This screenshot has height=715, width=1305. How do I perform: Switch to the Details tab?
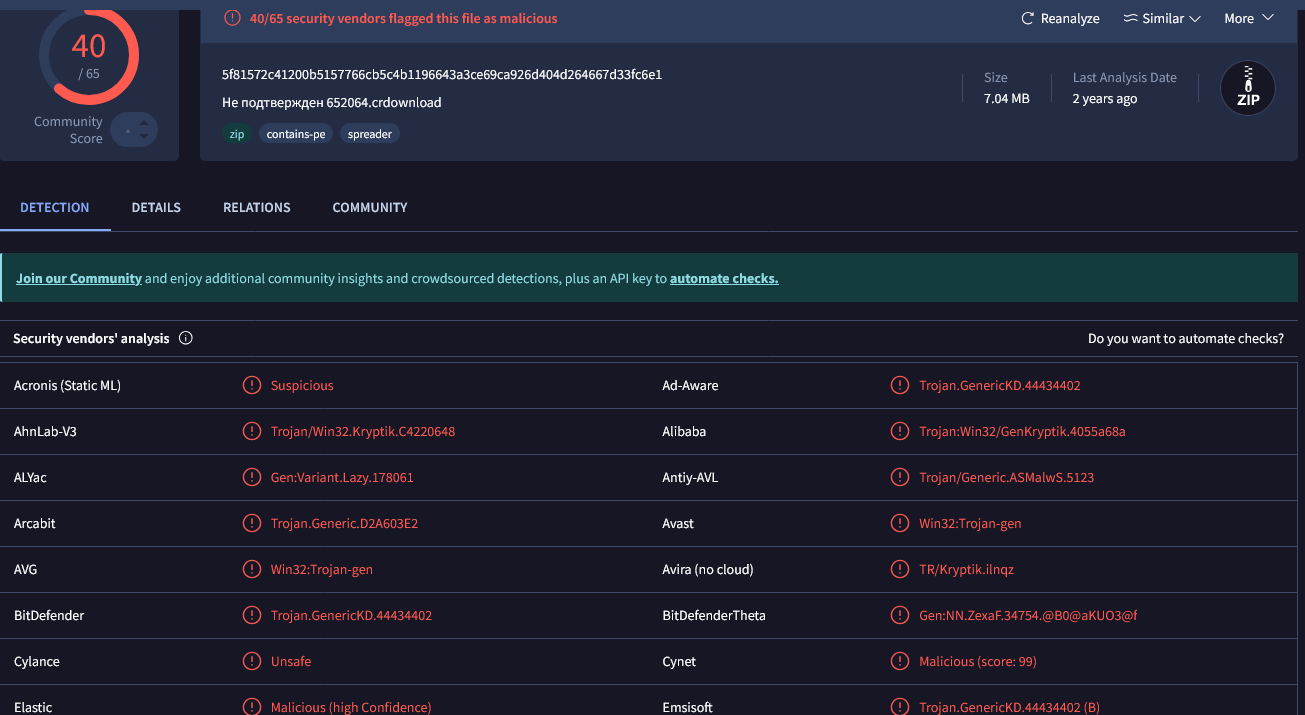156,207
